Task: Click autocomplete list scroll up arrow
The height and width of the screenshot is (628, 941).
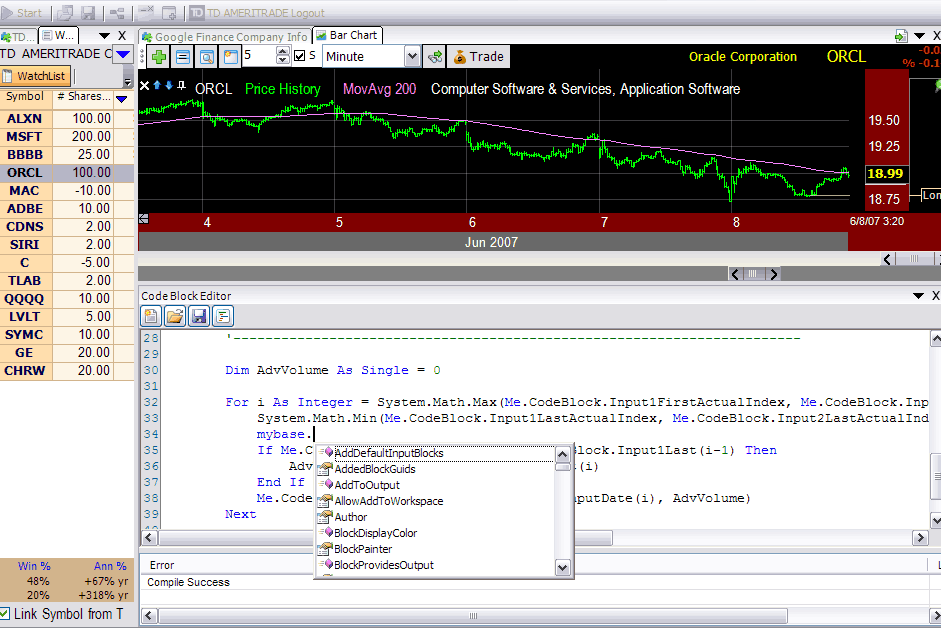Action: point(562,454)
